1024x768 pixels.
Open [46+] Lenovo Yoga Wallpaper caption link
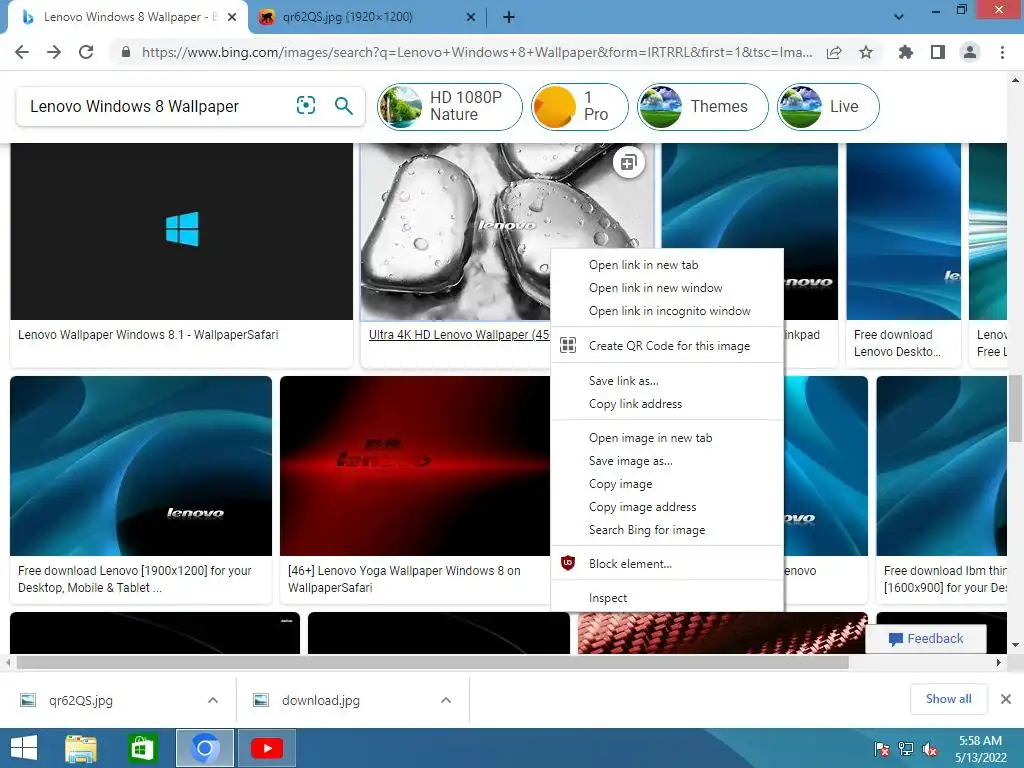pos(404,579)
